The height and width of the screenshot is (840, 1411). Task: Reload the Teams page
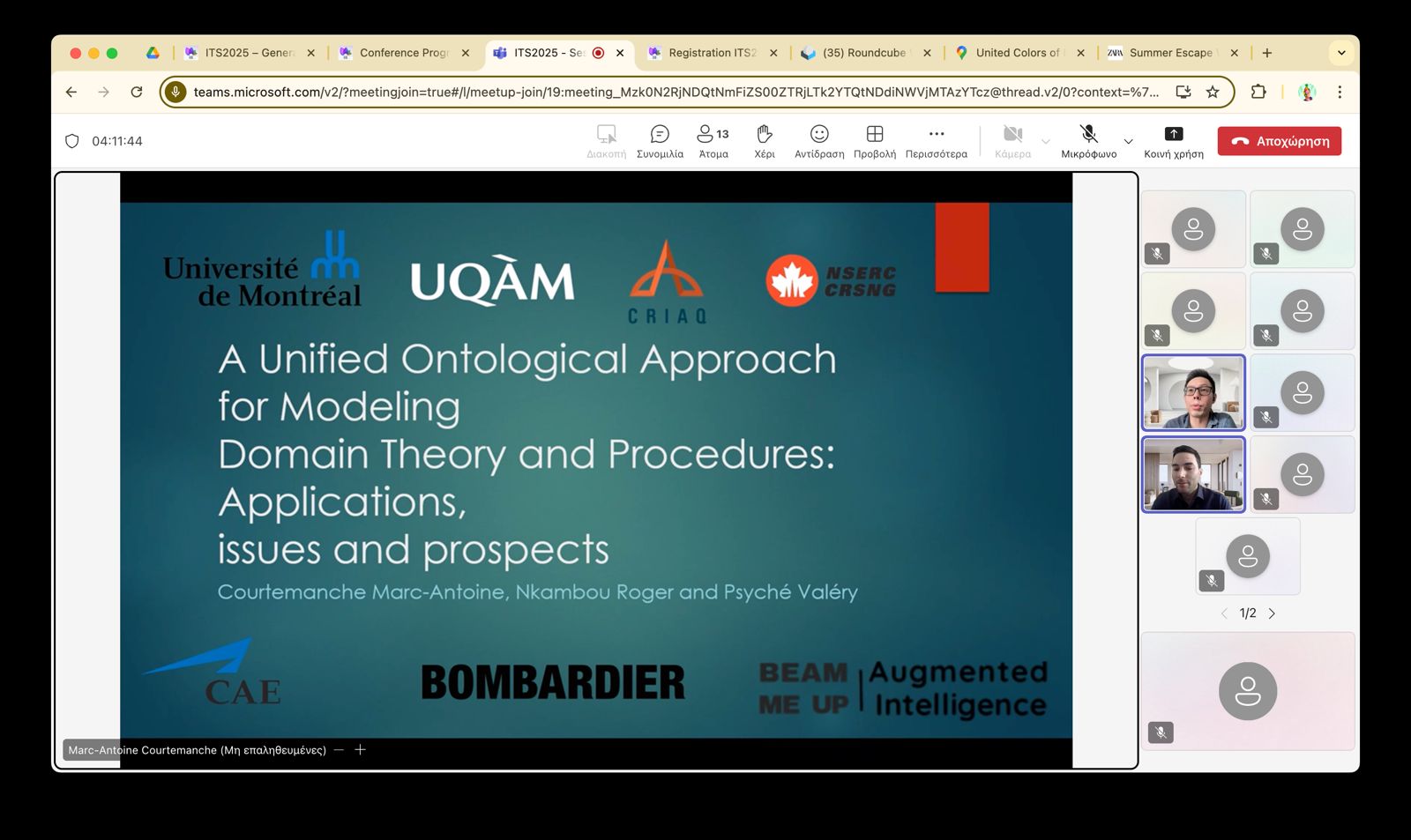point(137,92)
